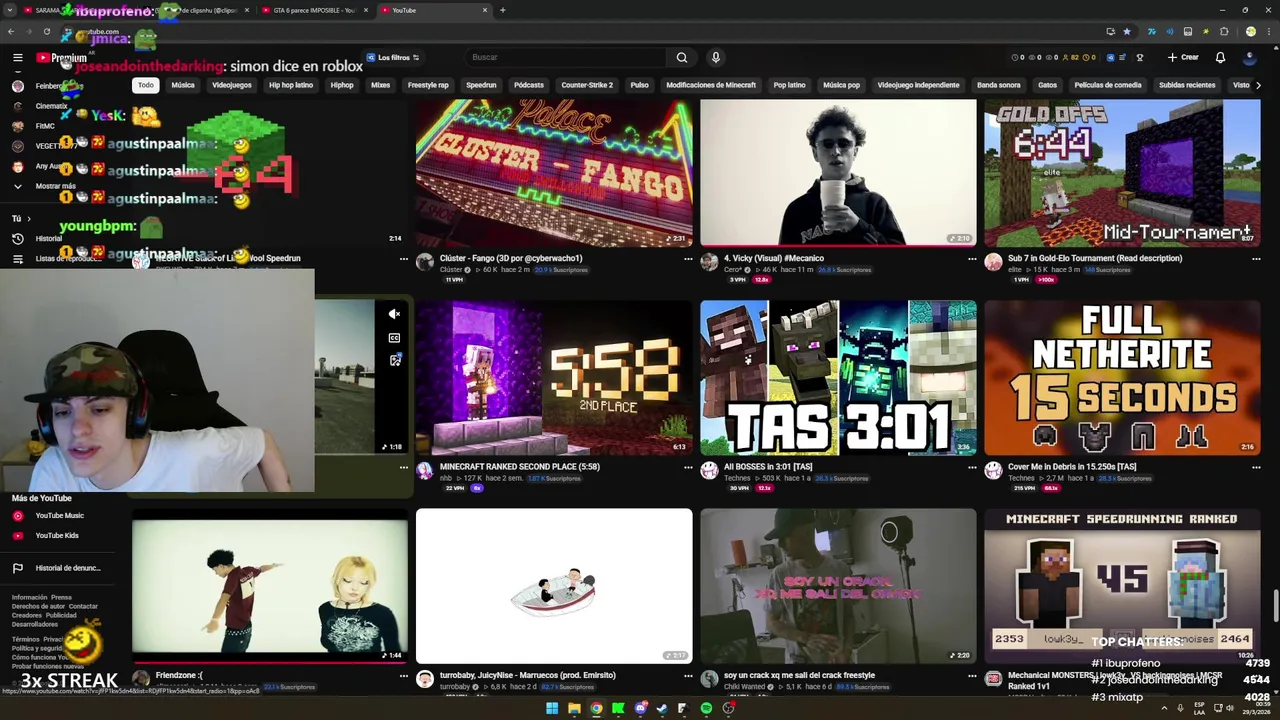Select the Todo filter chip

146,85
